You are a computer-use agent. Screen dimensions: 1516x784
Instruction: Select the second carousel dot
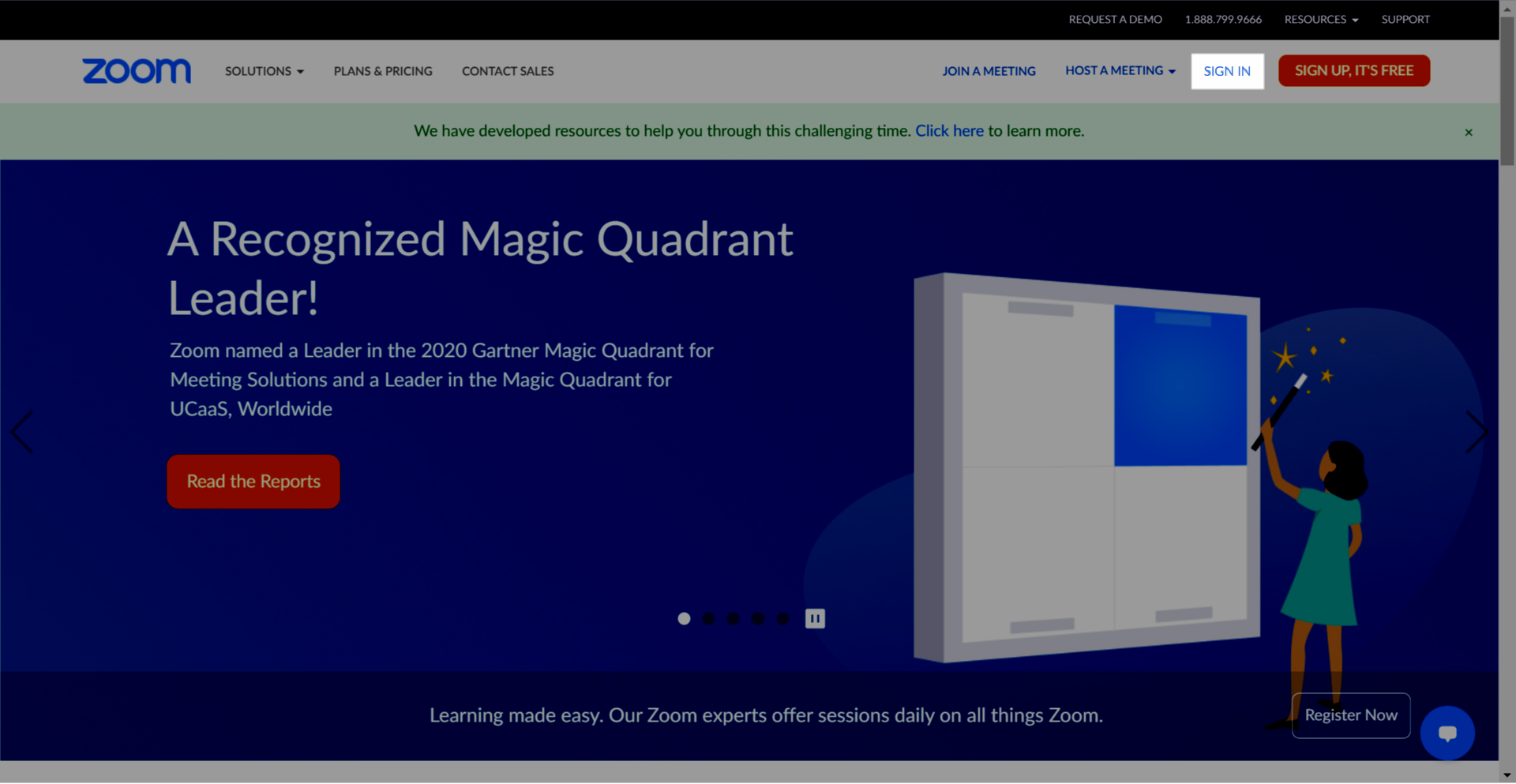pos(708,618)
